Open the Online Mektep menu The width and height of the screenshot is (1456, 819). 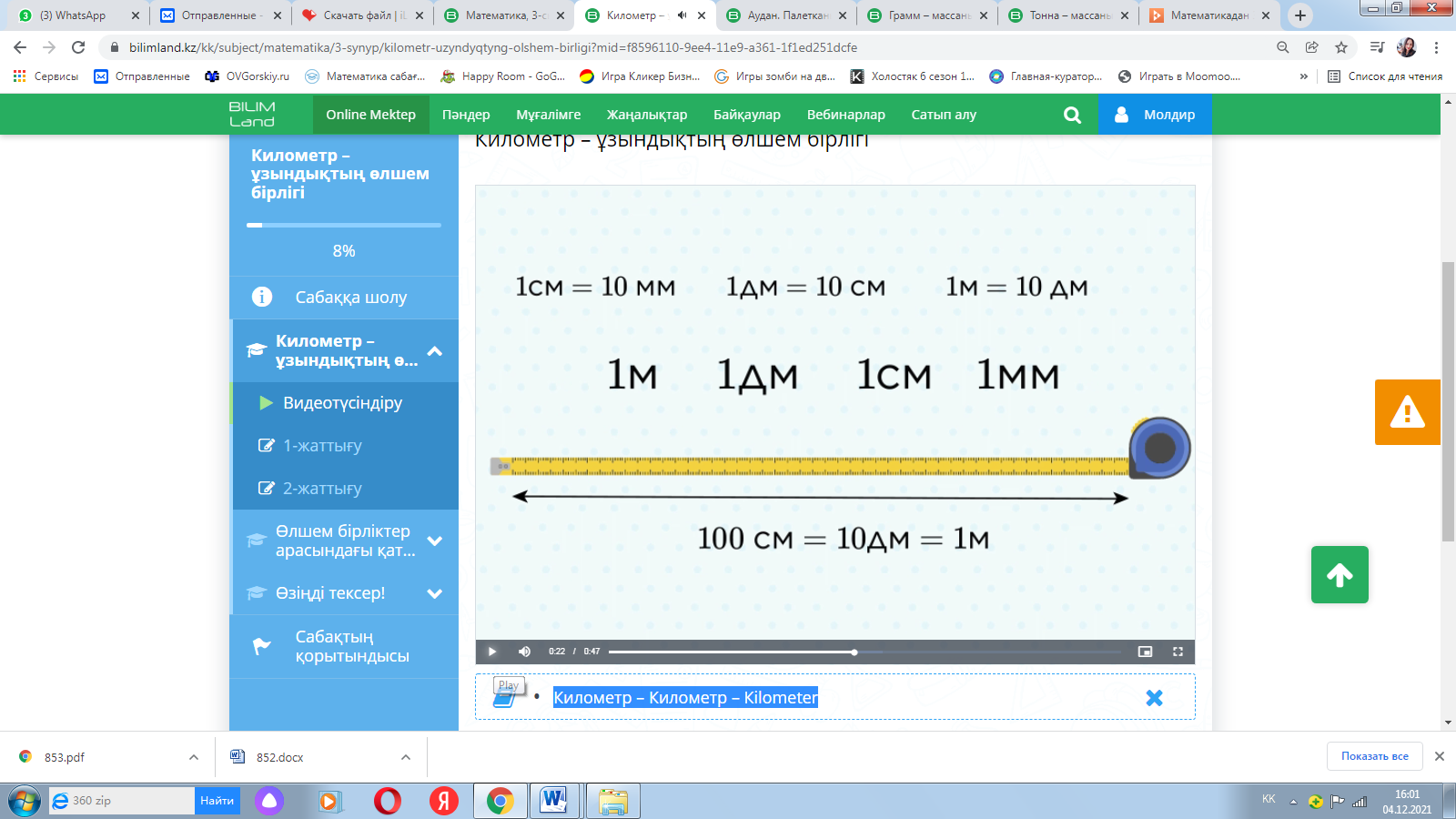370,115
